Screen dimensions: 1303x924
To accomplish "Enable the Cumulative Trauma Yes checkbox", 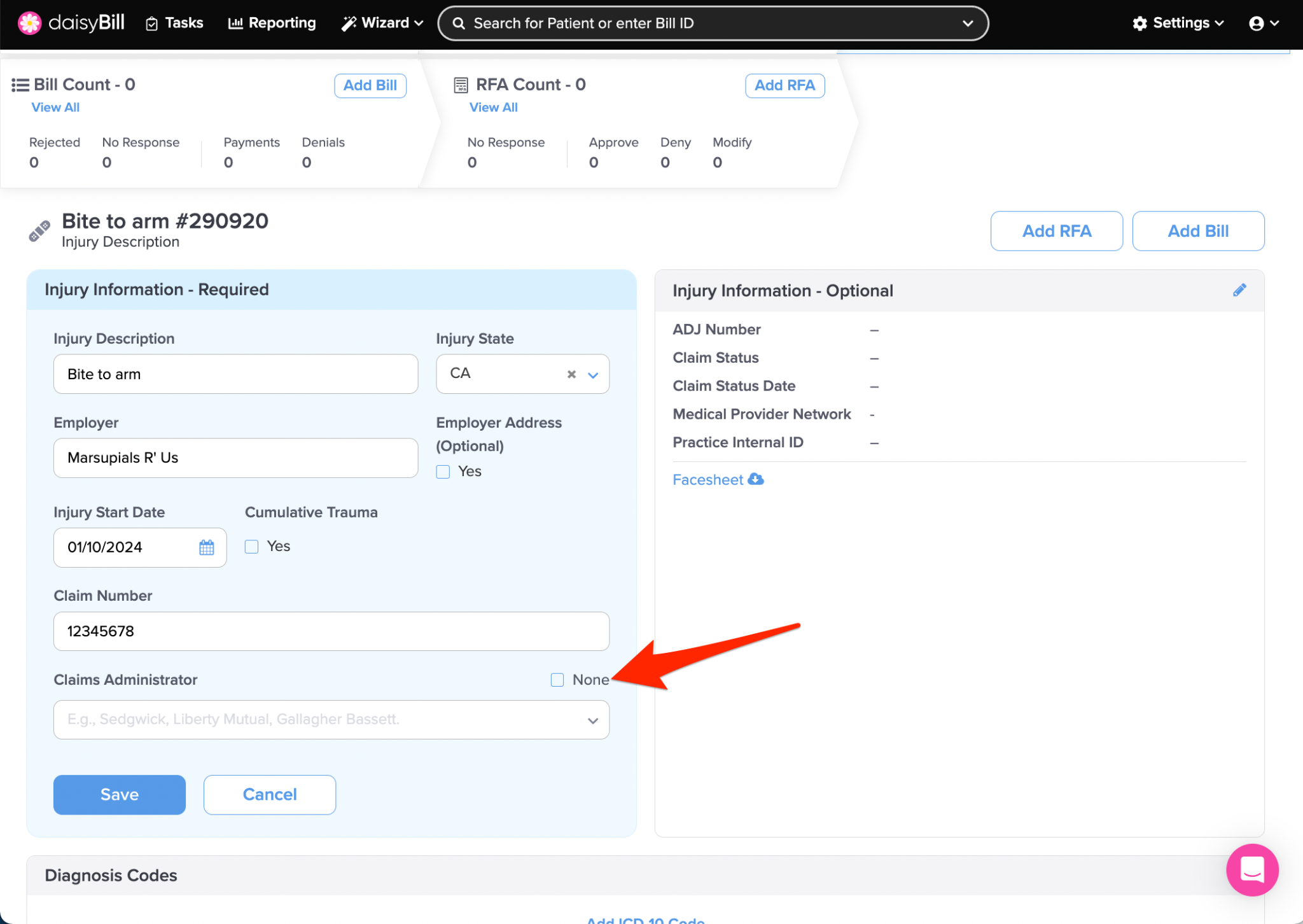I will (x=252, y=547).
